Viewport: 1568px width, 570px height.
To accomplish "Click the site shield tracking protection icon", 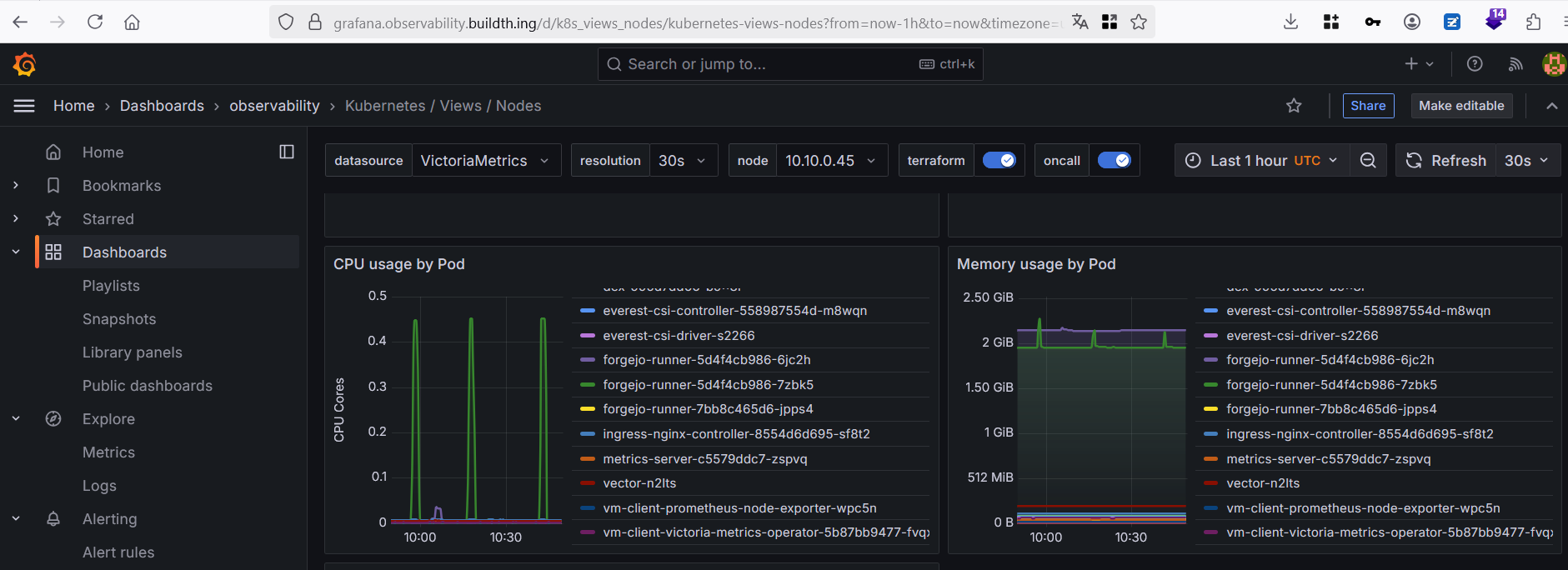I will [x=286, y=22].
